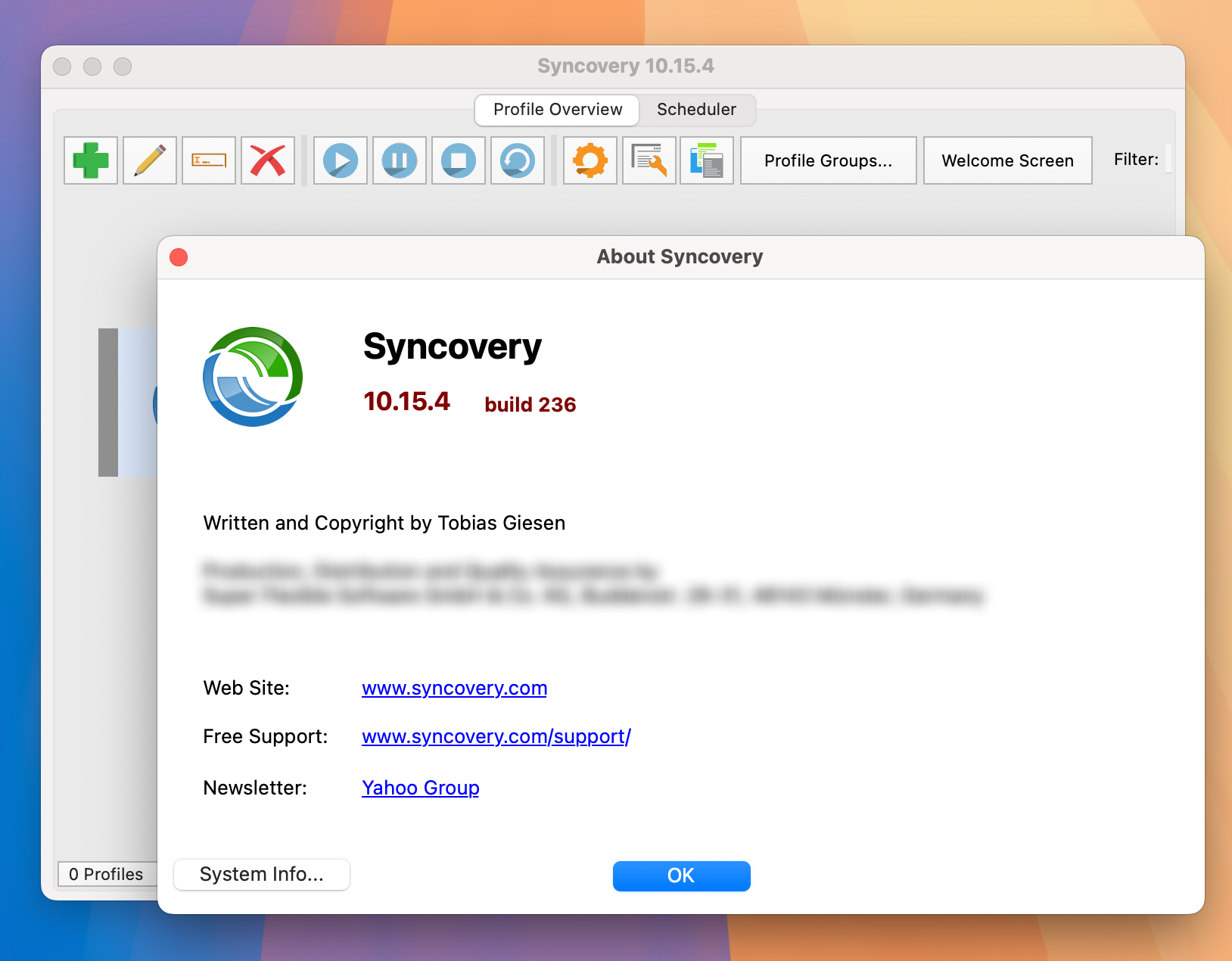Image resolution: width=1232 pixels, height=961 pixels.
Task: Confirm the About dialog with OK
Action: (x=682, y=875)
